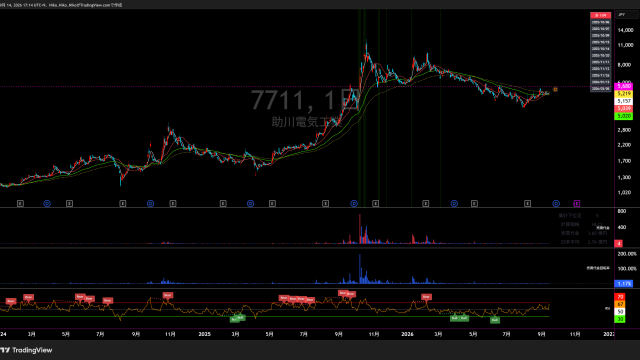Open the JPY currency selector
Screen dimensions: 640x360
627,15
